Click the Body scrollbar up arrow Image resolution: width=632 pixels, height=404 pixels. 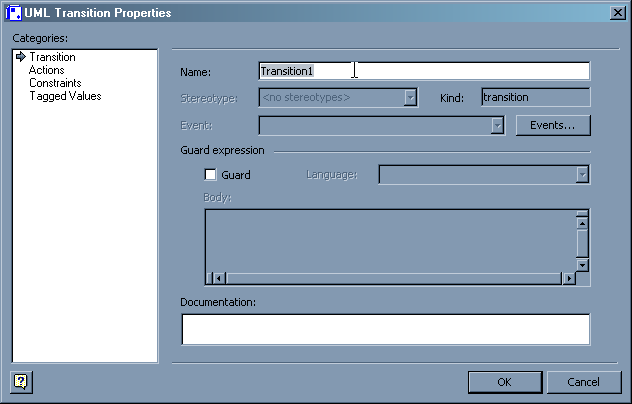pos(582,216)
